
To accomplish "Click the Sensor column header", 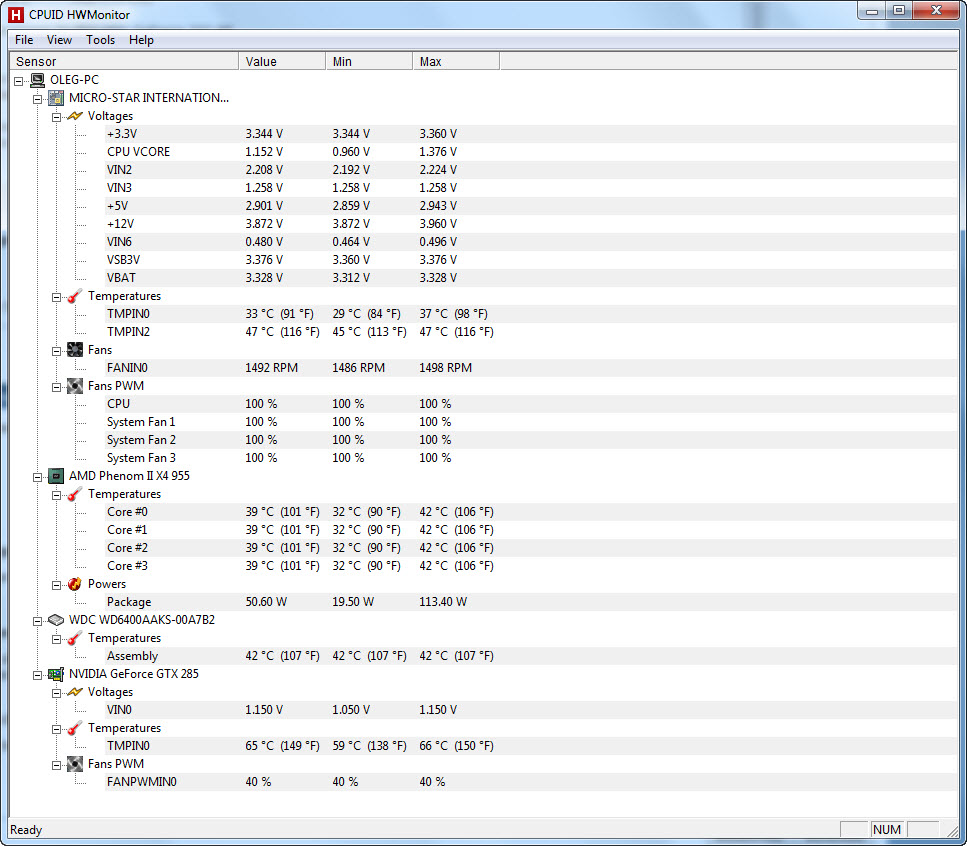I will coord(125,62).
